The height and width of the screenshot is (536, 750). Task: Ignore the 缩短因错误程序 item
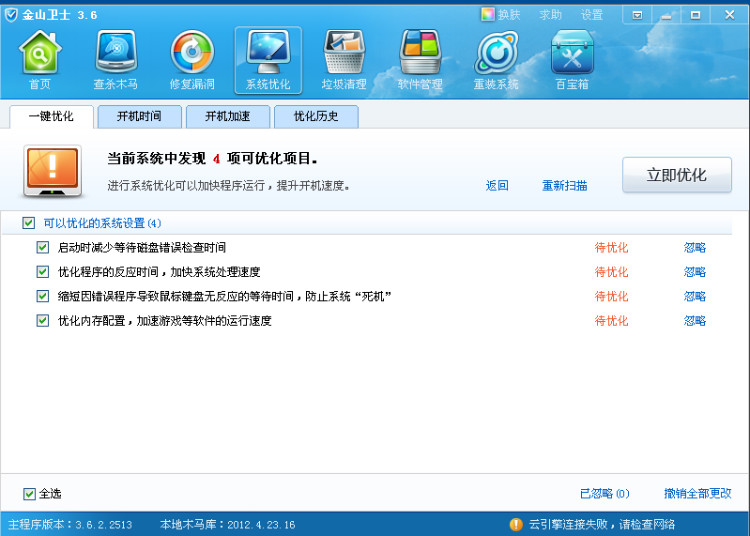(x=695, y=296)
